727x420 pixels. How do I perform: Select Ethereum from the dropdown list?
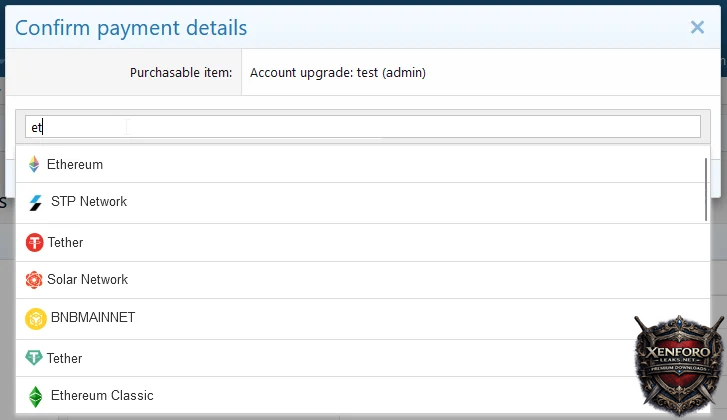click(x=75, y=164)
